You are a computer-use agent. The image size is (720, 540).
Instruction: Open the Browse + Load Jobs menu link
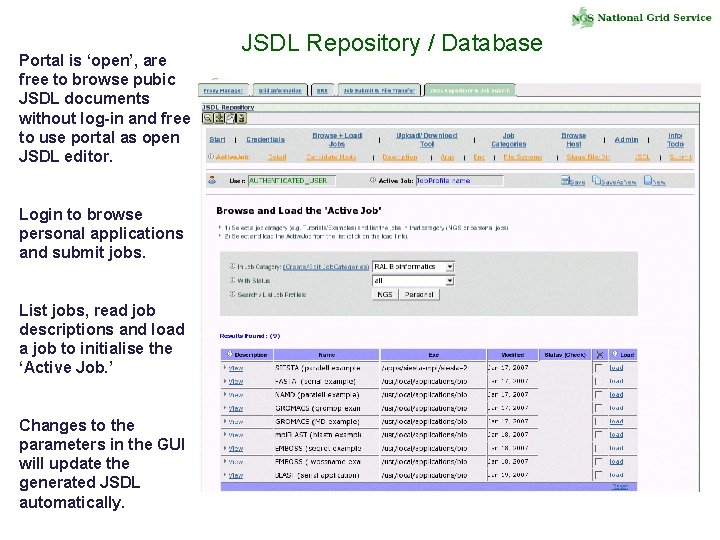pos(337,140)
